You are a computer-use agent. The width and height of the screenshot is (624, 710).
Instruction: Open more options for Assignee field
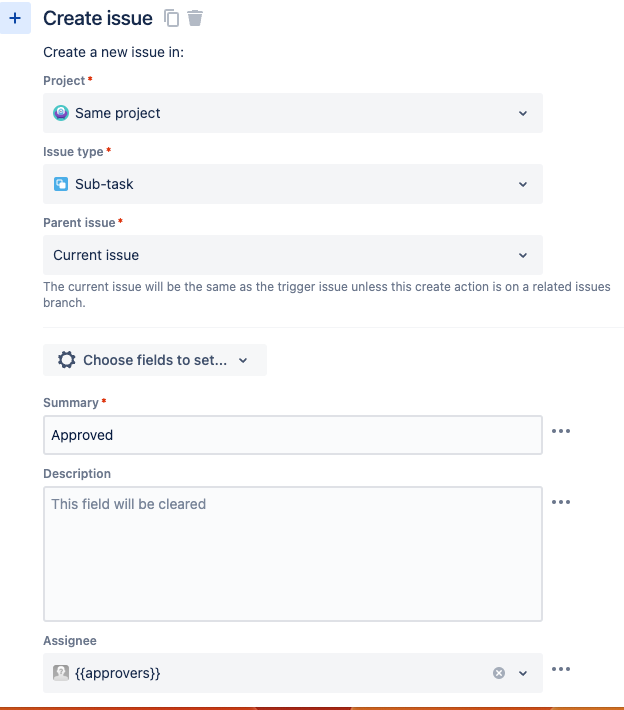(x=561, y=669)
